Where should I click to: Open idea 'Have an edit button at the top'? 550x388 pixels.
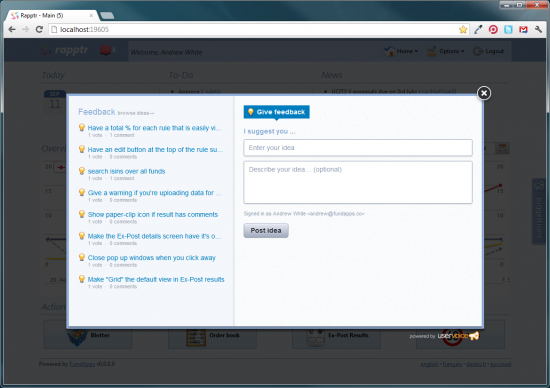(155, 150)
